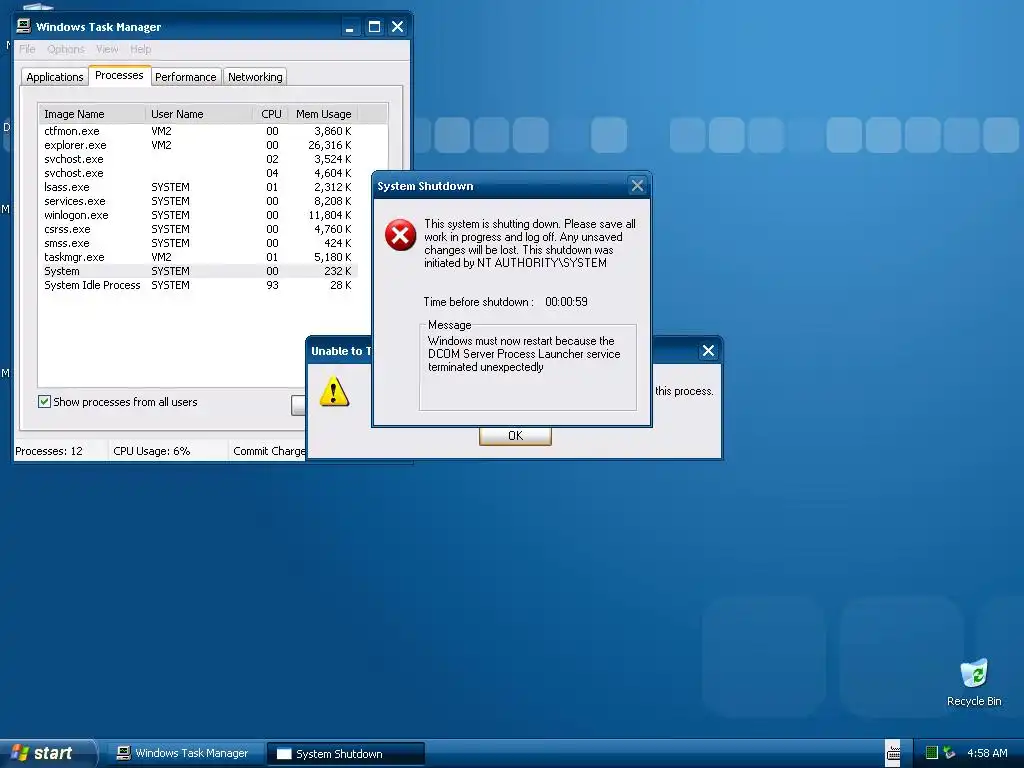Sort processes by User Name column header
1024x768 pixels.
tap(199, 114)
